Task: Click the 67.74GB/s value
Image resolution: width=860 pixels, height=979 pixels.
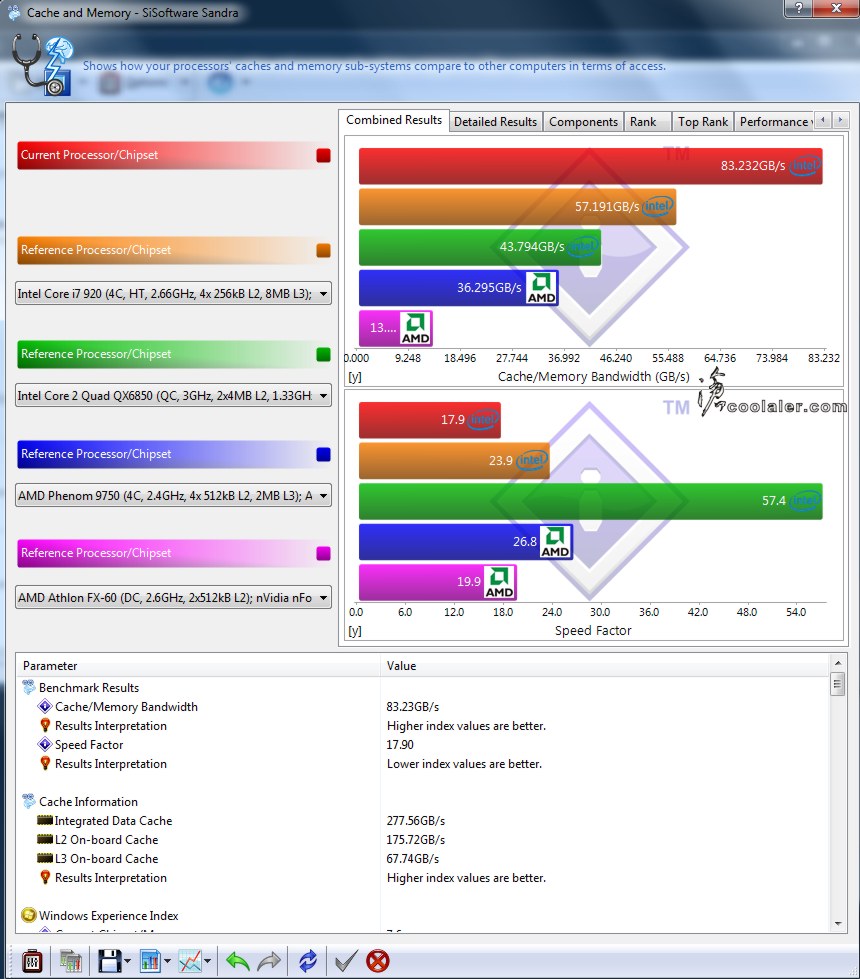Action: (413, 859)
